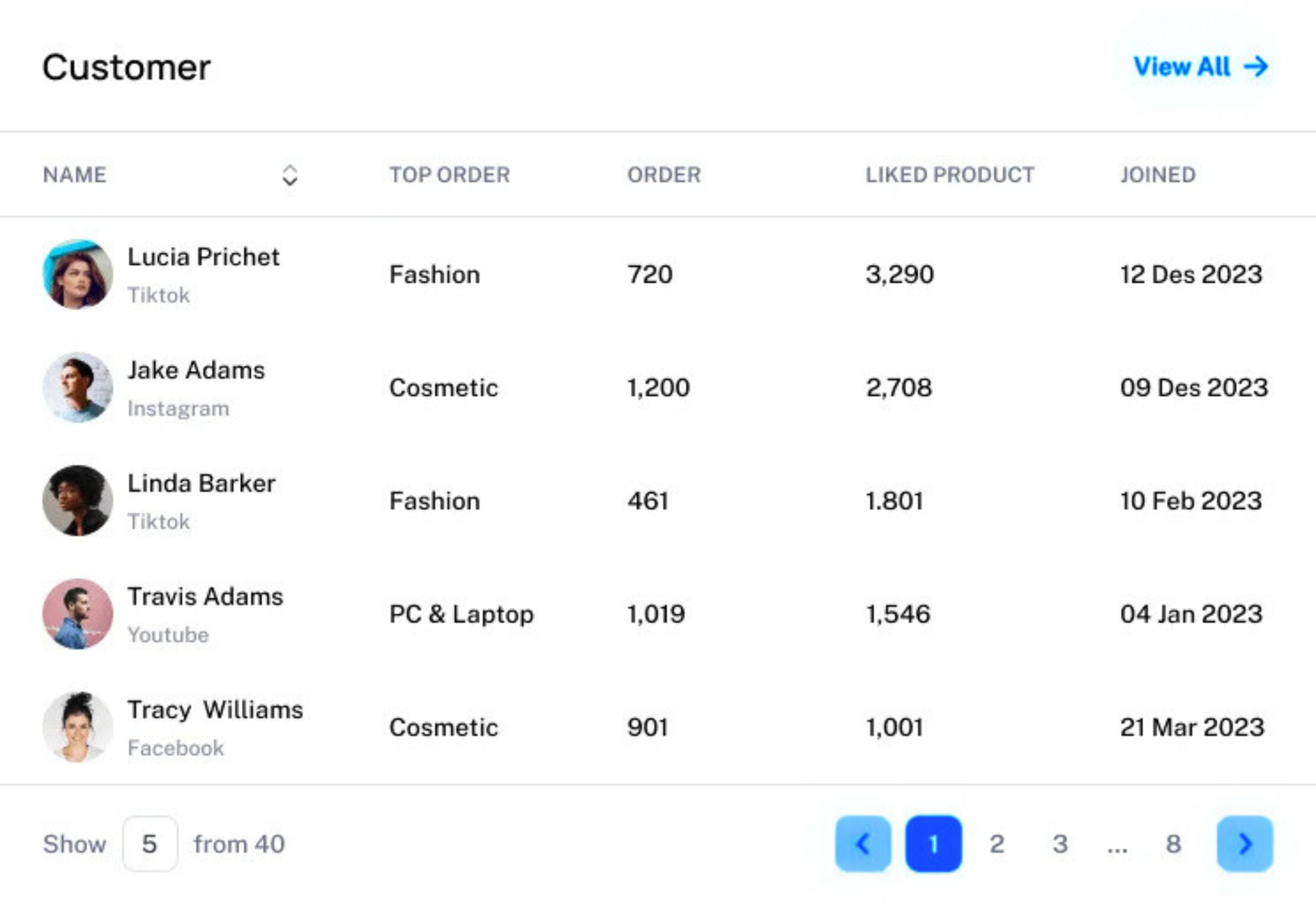Click Jake Adams' profile picture
The height and width of the screenshot is (904, 1316).
pyautogui.click(x=77, y=387)
